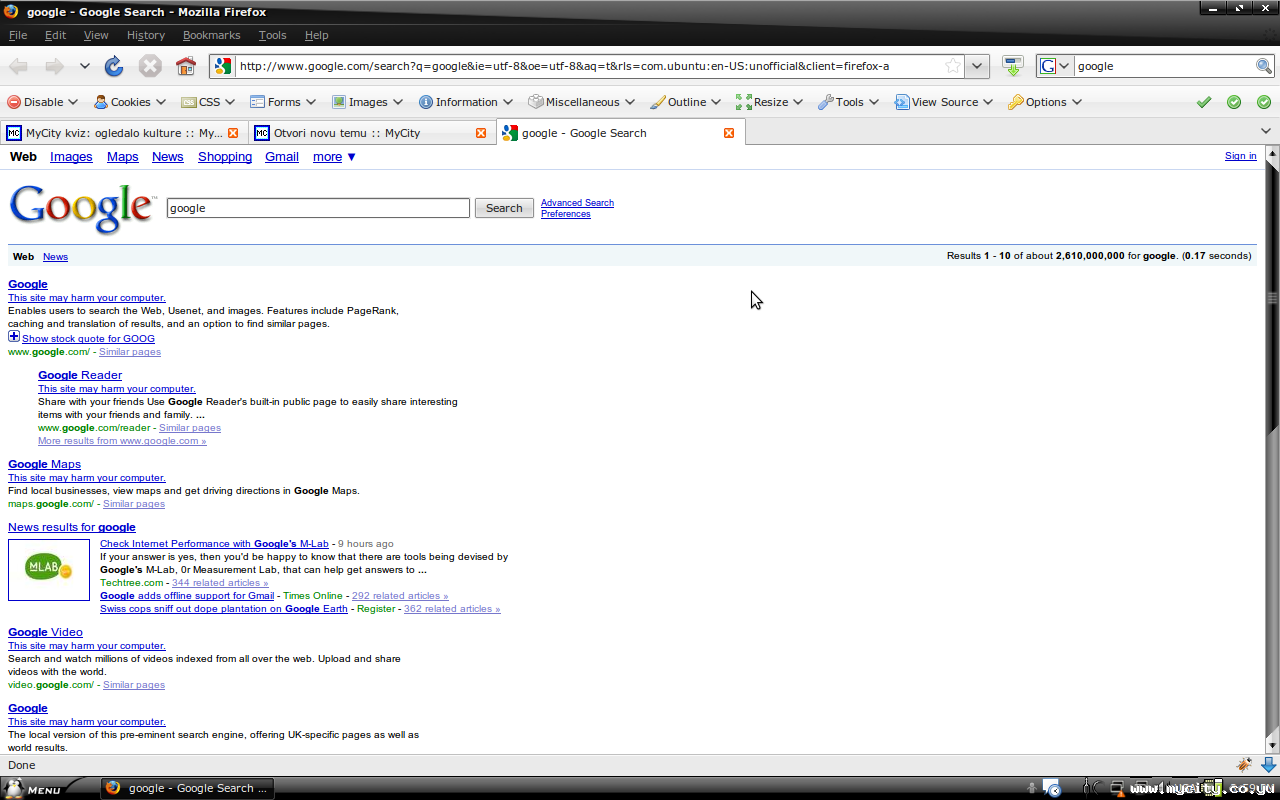Click "More results from www.google.com"

tap(122, 441)
